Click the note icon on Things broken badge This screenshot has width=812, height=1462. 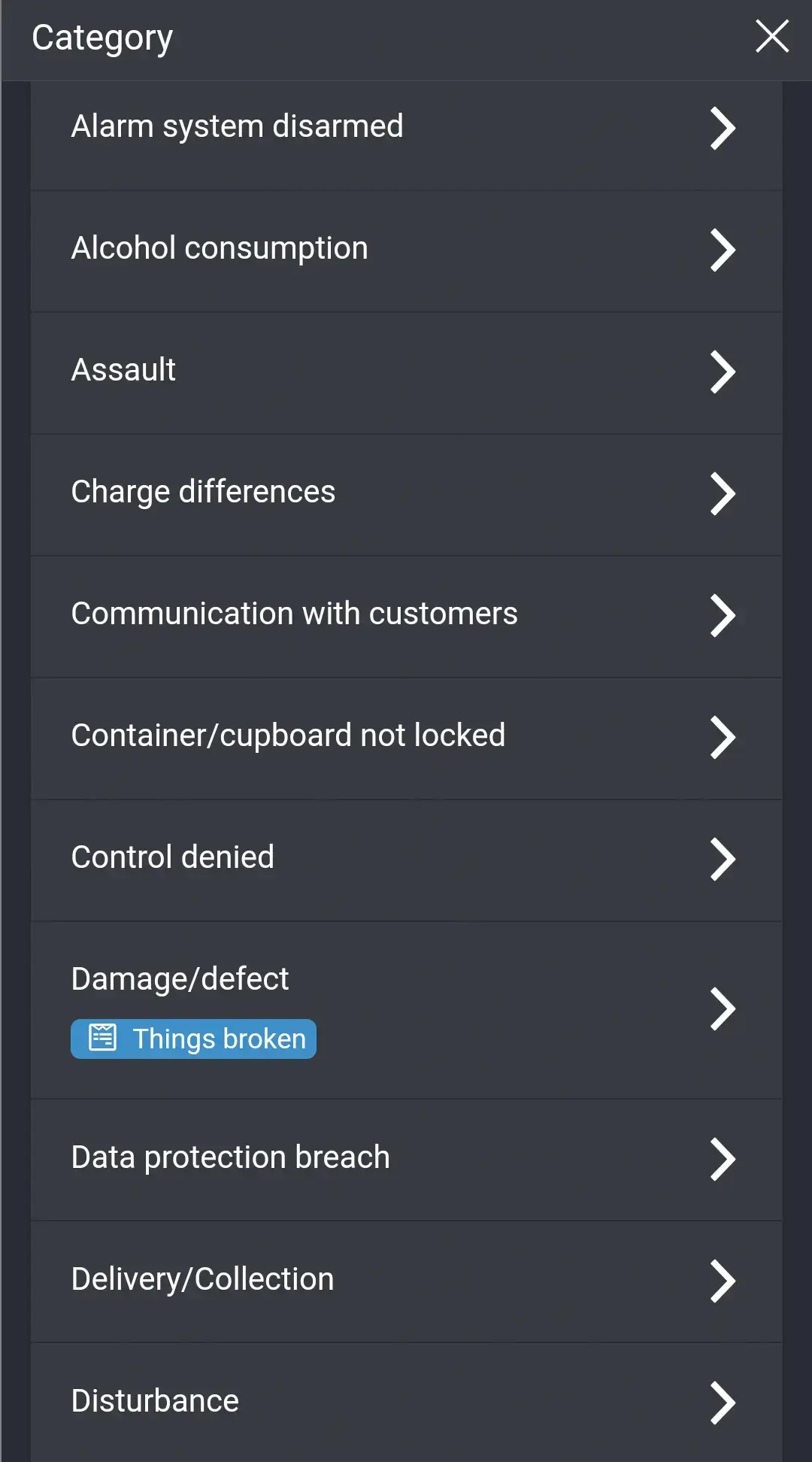pos(103,1038)
